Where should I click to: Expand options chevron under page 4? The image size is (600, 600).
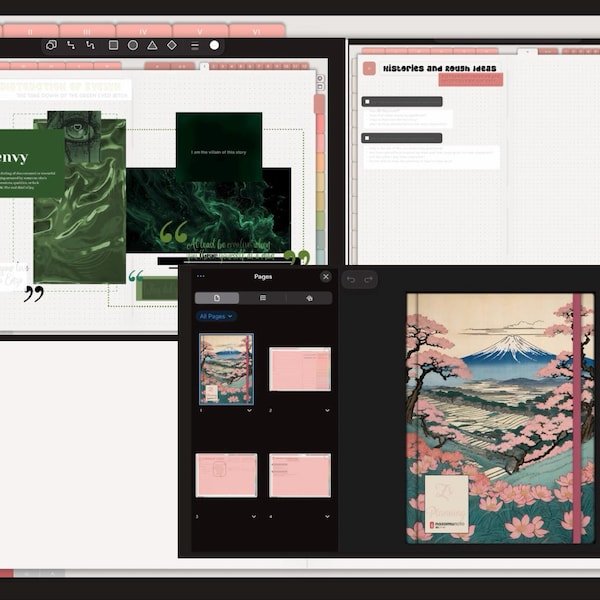click(328, 516)
